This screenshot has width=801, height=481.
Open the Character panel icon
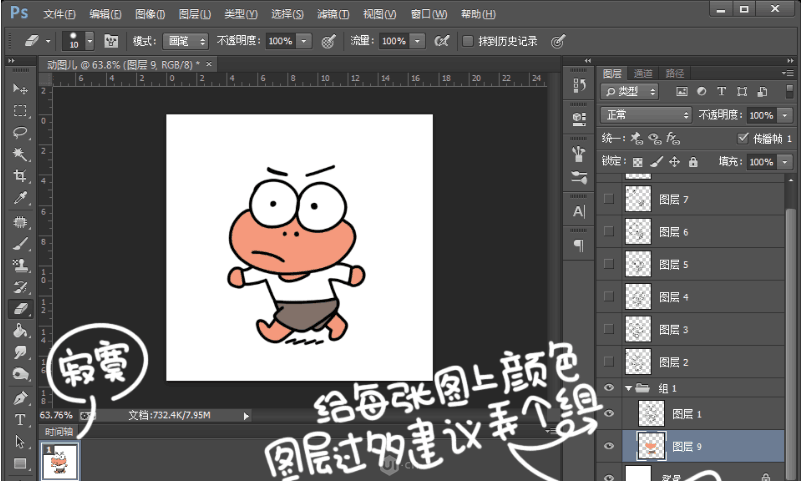(x=579, y=211)
